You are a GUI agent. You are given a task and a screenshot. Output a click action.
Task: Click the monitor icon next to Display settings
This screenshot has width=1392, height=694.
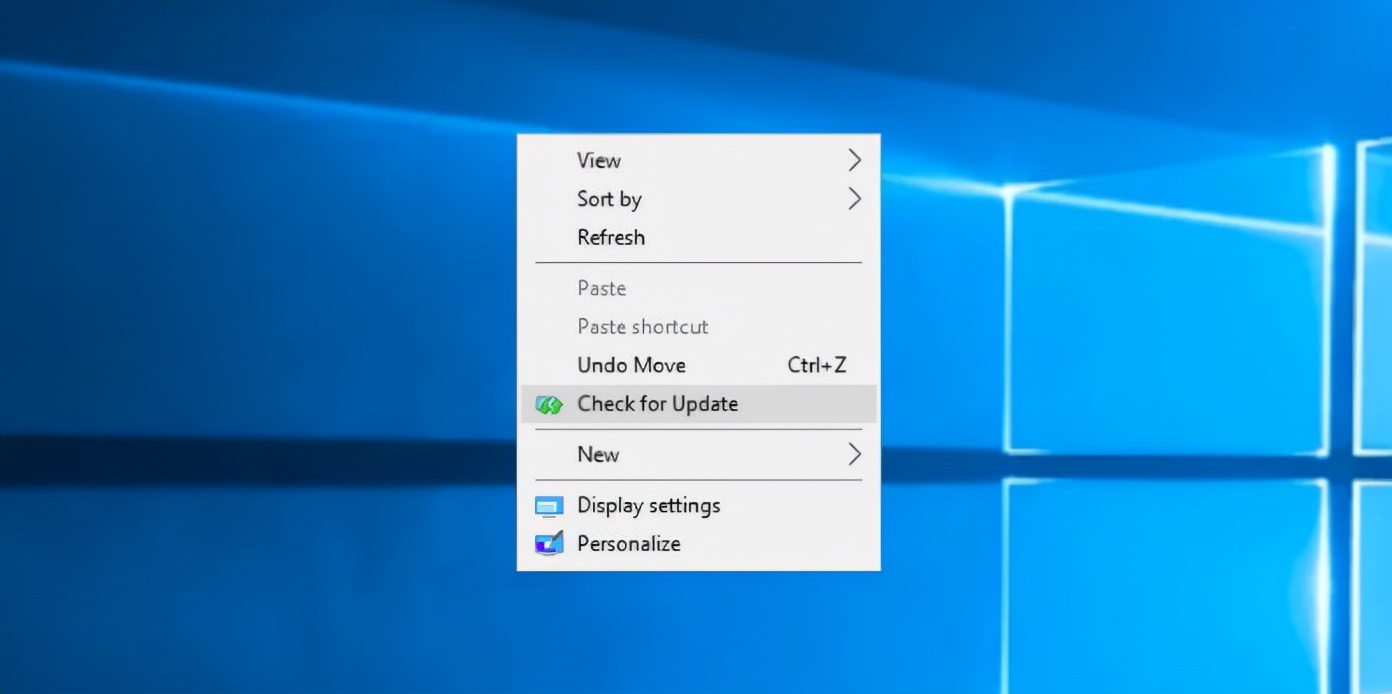point(548,506)
